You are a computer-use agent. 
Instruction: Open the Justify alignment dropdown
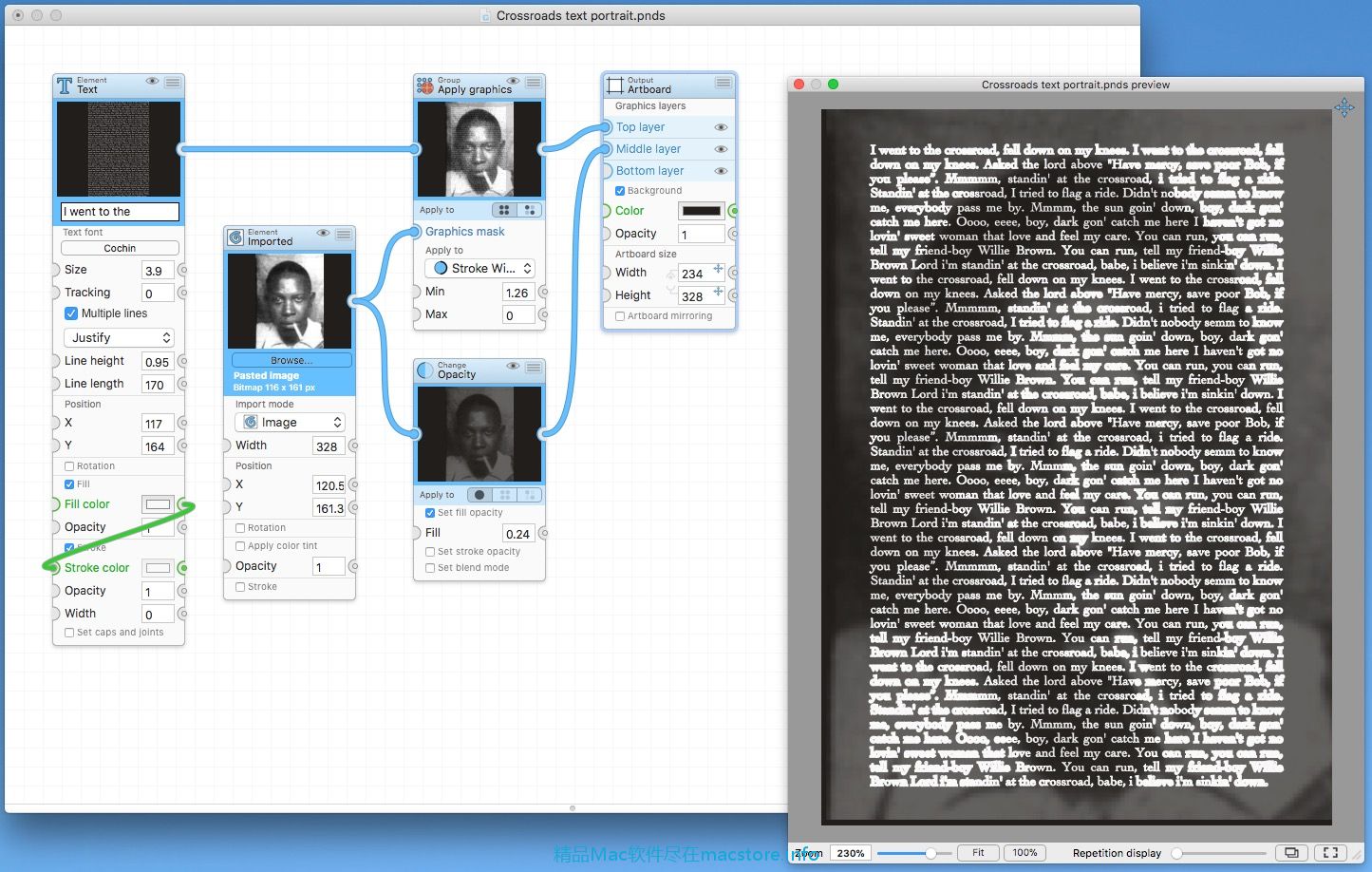120,337
